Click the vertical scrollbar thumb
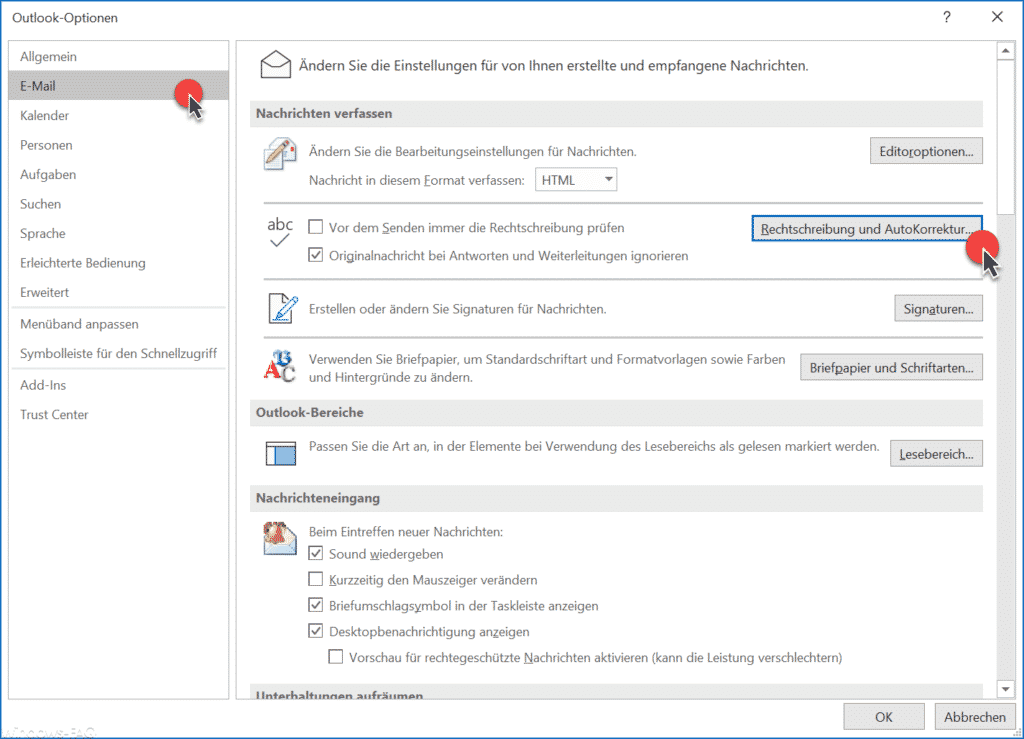Viewport: 1024px width, 739px height. click(1006, 137)
